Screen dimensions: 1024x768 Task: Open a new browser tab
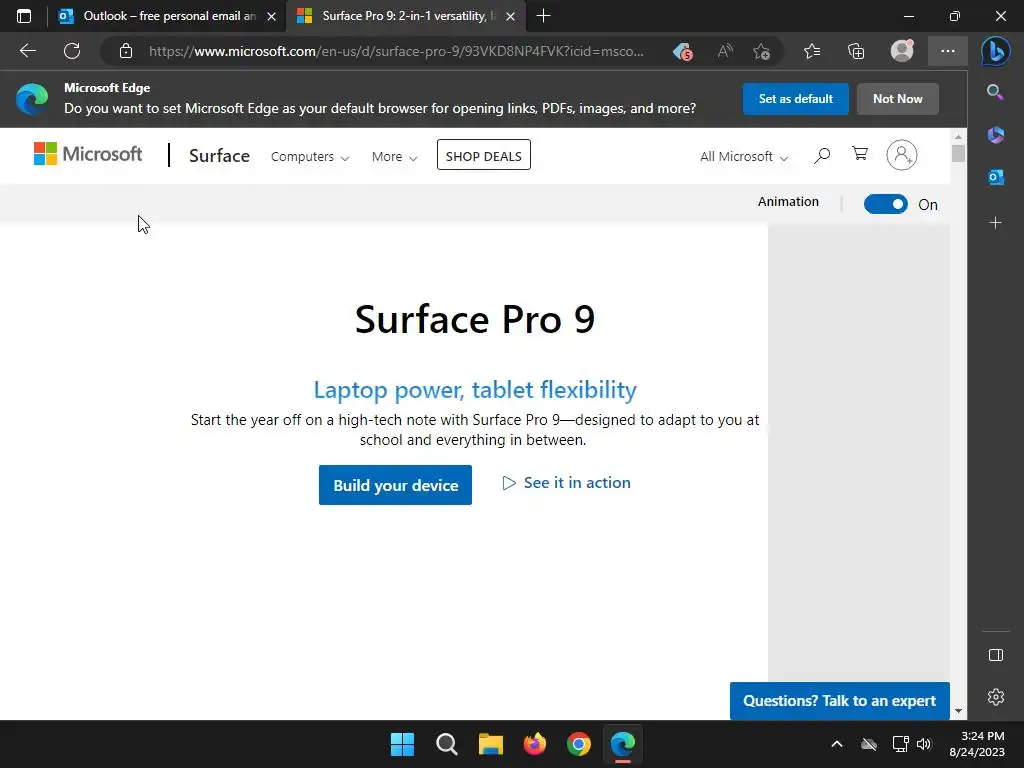pos(543,16)
